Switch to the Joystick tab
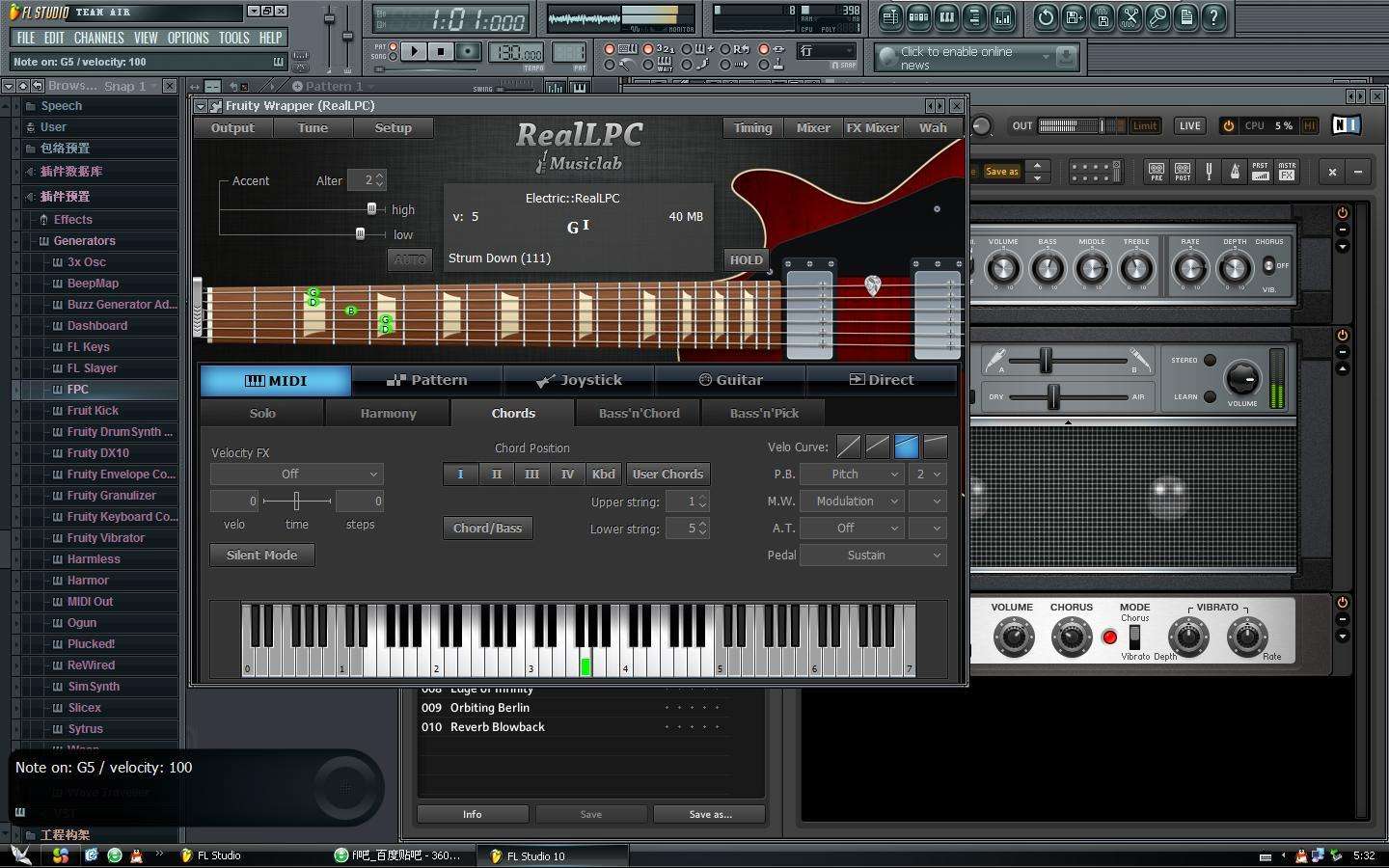 [x=579, y=380]
